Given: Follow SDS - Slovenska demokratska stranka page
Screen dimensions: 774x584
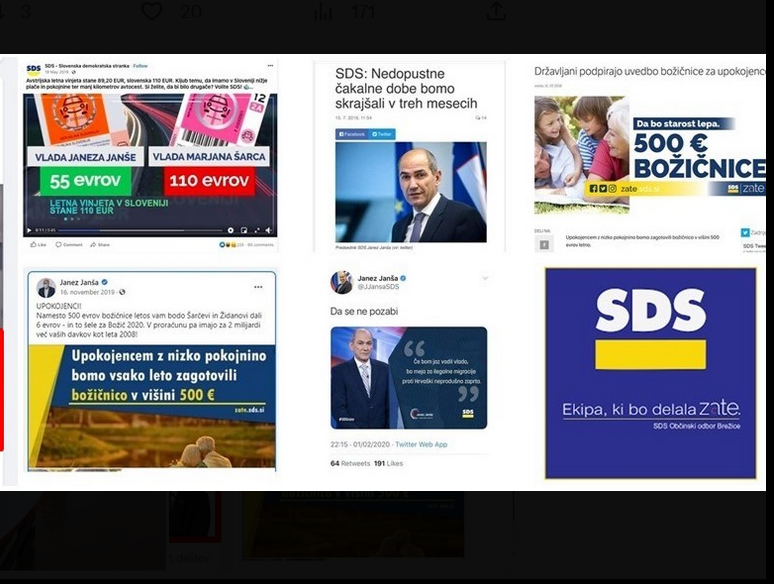Looking at the screenshot, I should pos(140,66).
